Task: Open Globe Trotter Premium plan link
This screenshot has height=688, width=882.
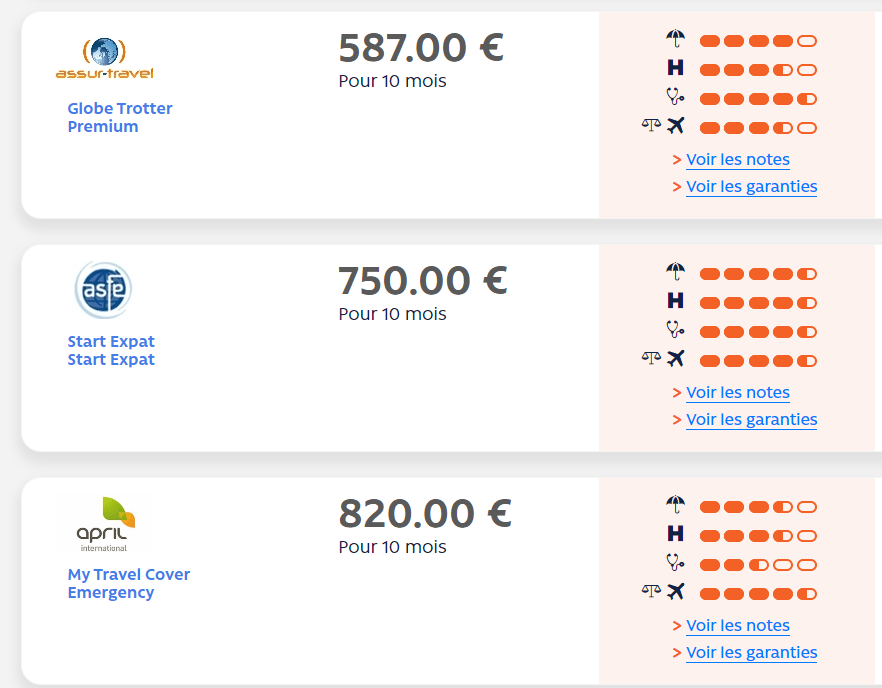Action: click(120, 117)
